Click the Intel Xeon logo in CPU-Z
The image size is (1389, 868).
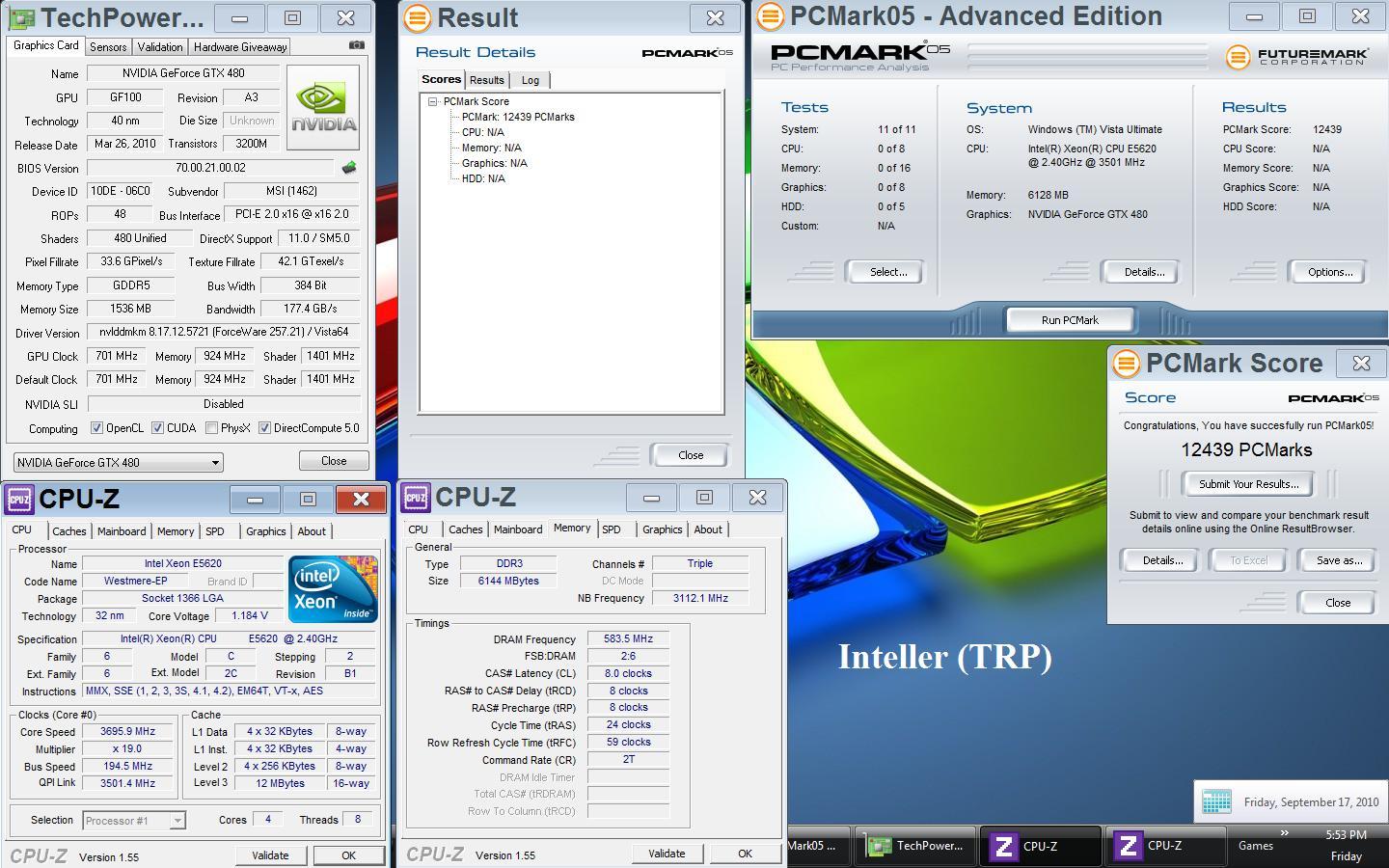333,588
